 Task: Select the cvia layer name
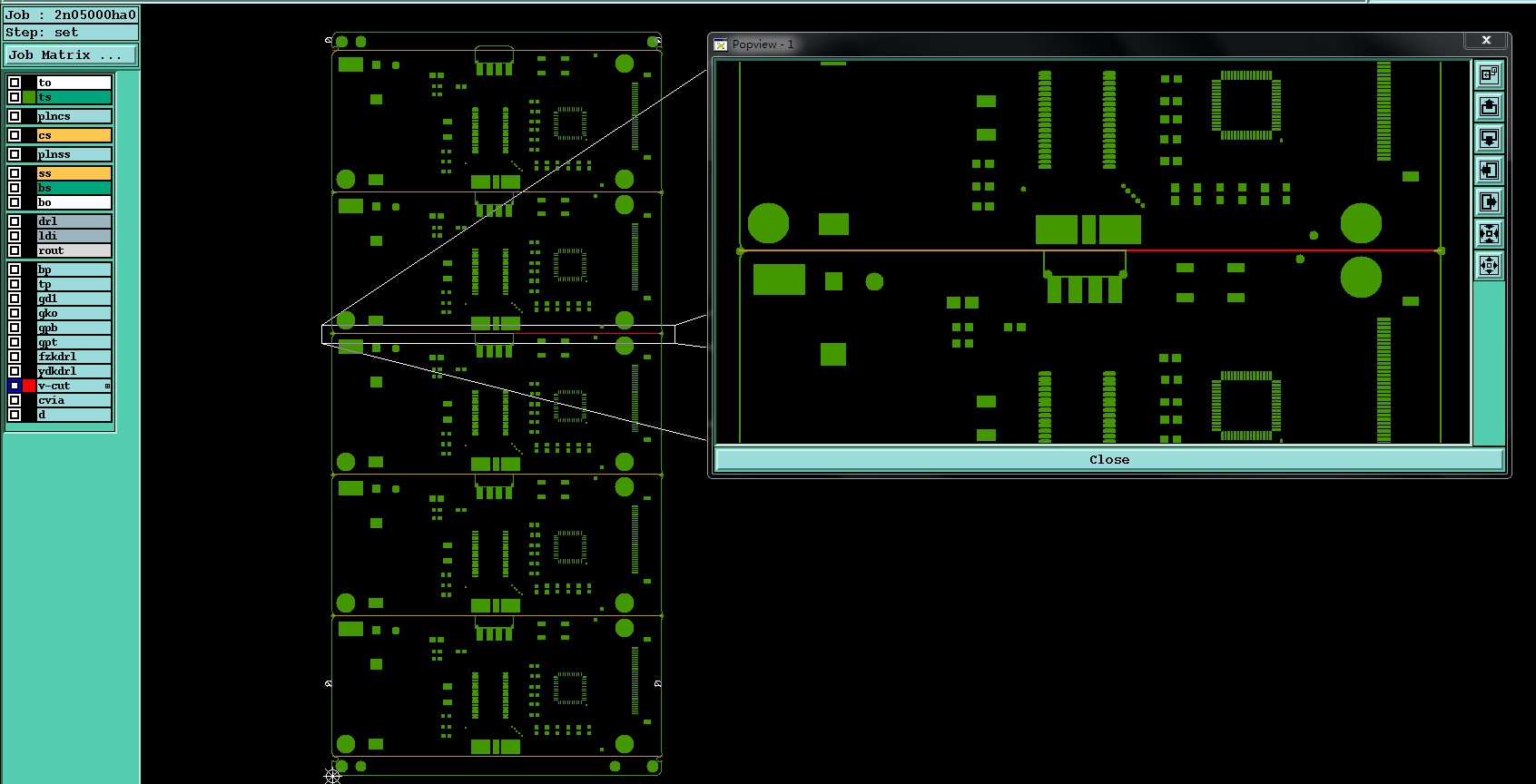[74, 400]
